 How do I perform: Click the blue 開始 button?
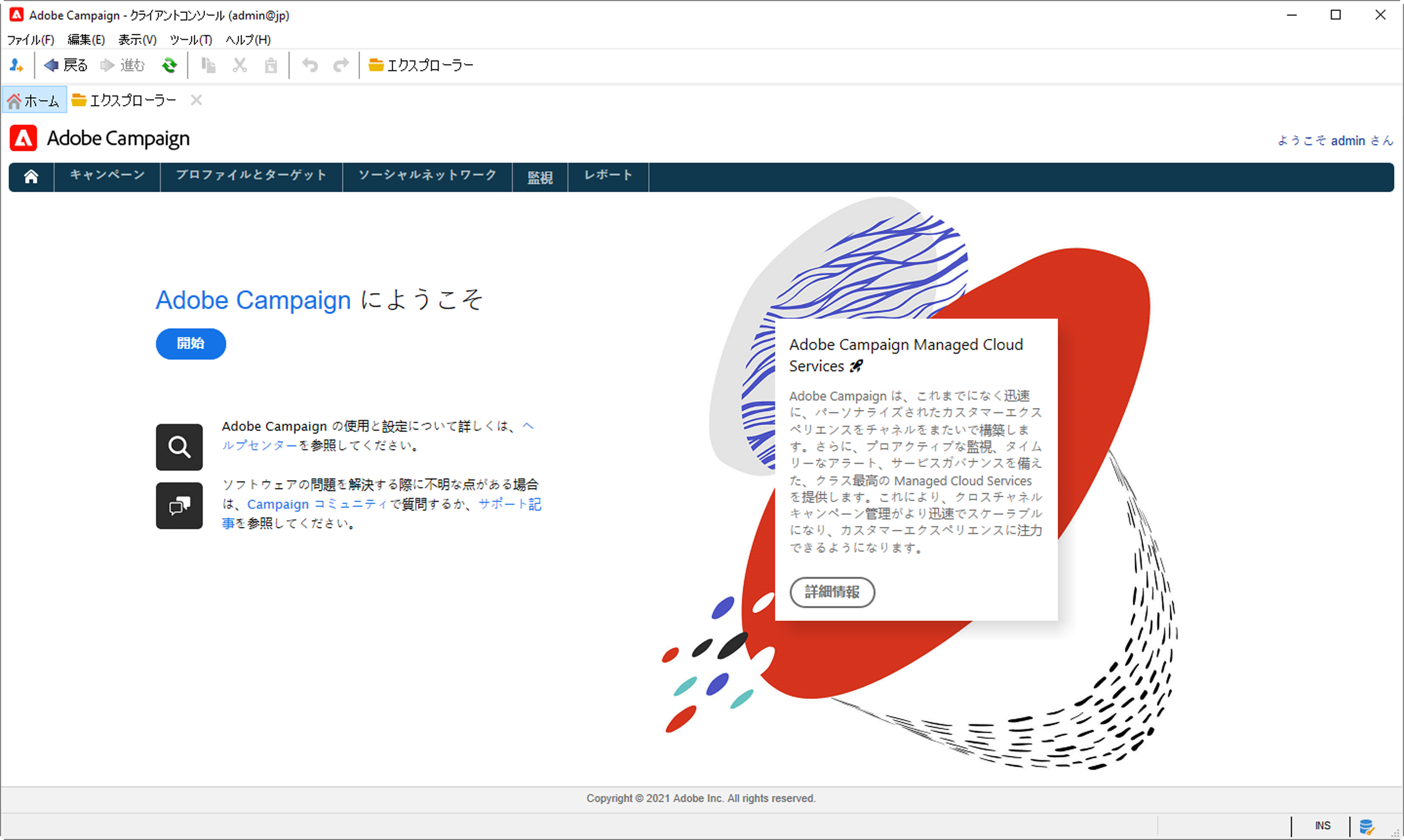191,343
